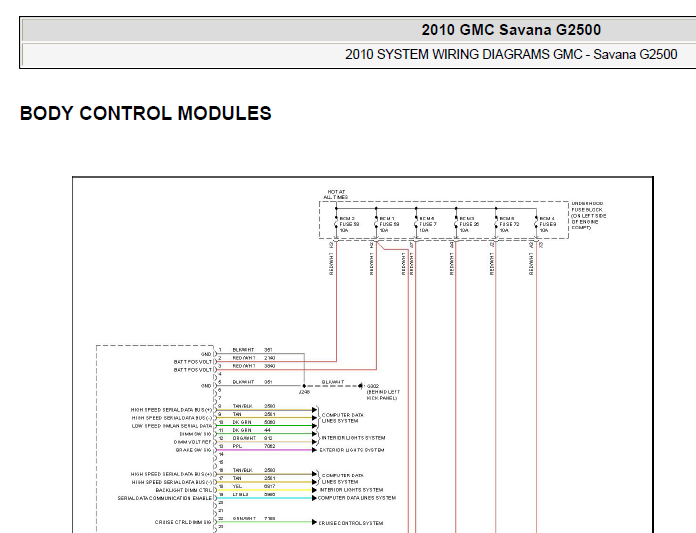Click the arrowhead ending the yellow wire
Viewport: 696px width, 533px height.
314,490
